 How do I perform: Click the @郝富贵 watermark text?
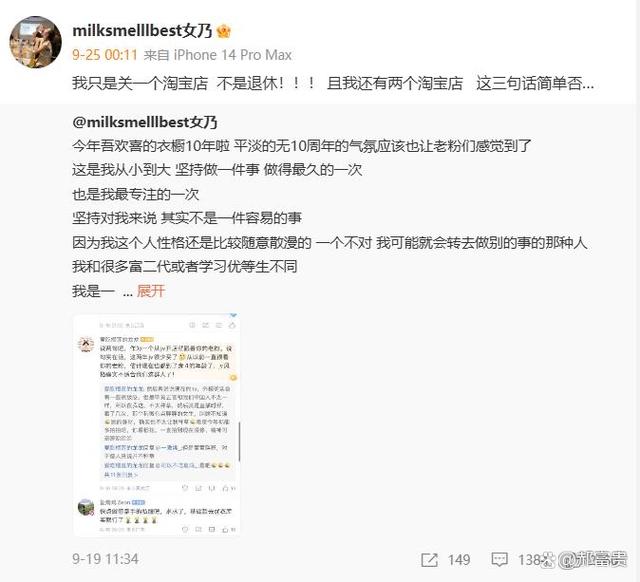coord(592,560)
